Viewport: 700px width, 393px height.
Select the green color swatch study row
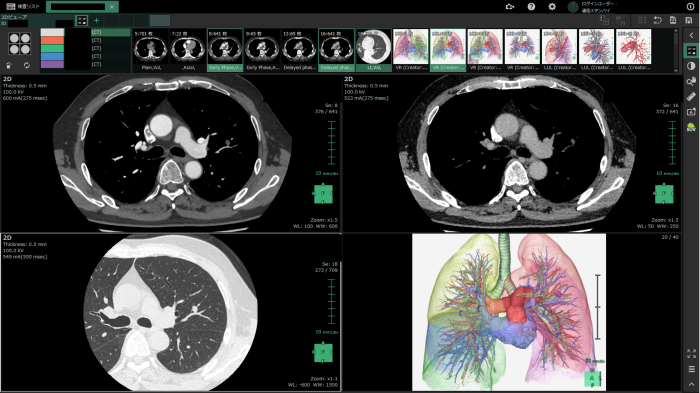[52, 48]
